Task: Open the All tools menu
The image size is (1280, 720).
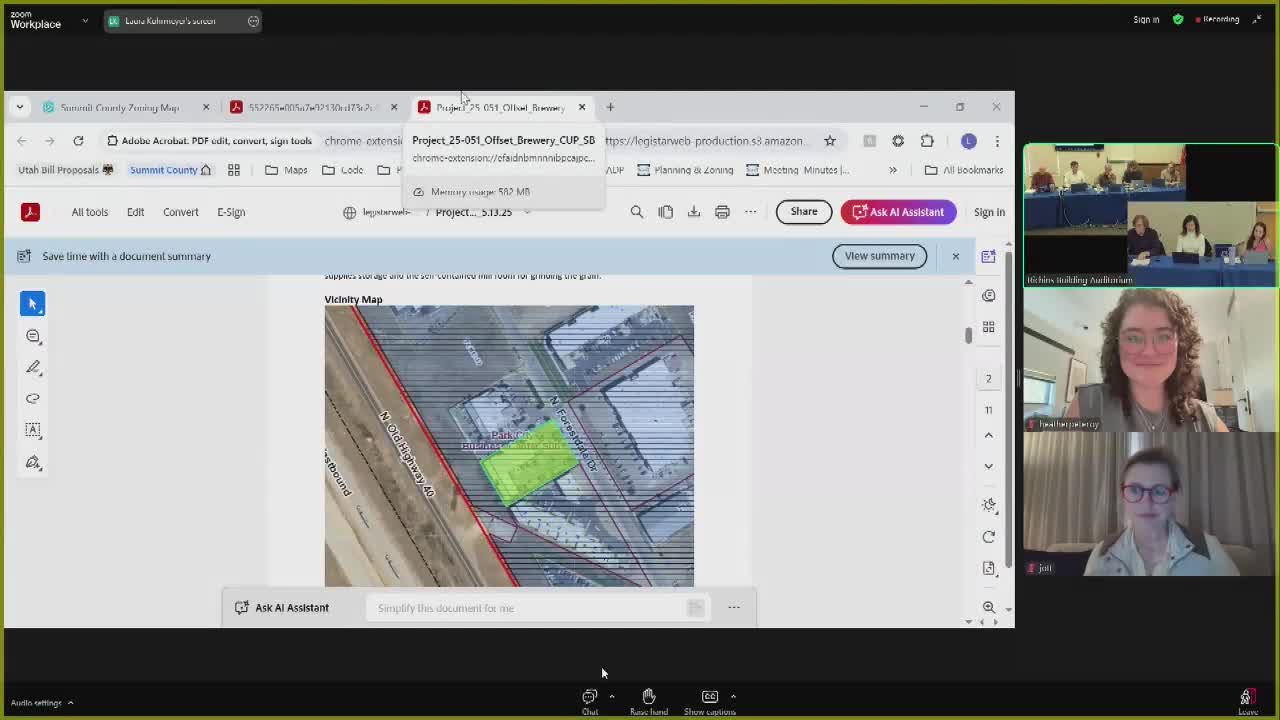Action: click(89, 212)
